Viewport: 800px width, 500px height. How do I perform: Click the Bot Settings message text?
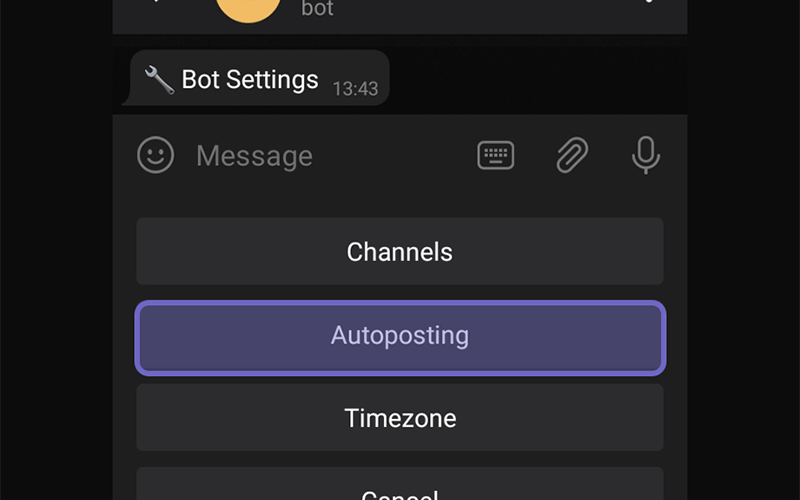click(250, 80)
